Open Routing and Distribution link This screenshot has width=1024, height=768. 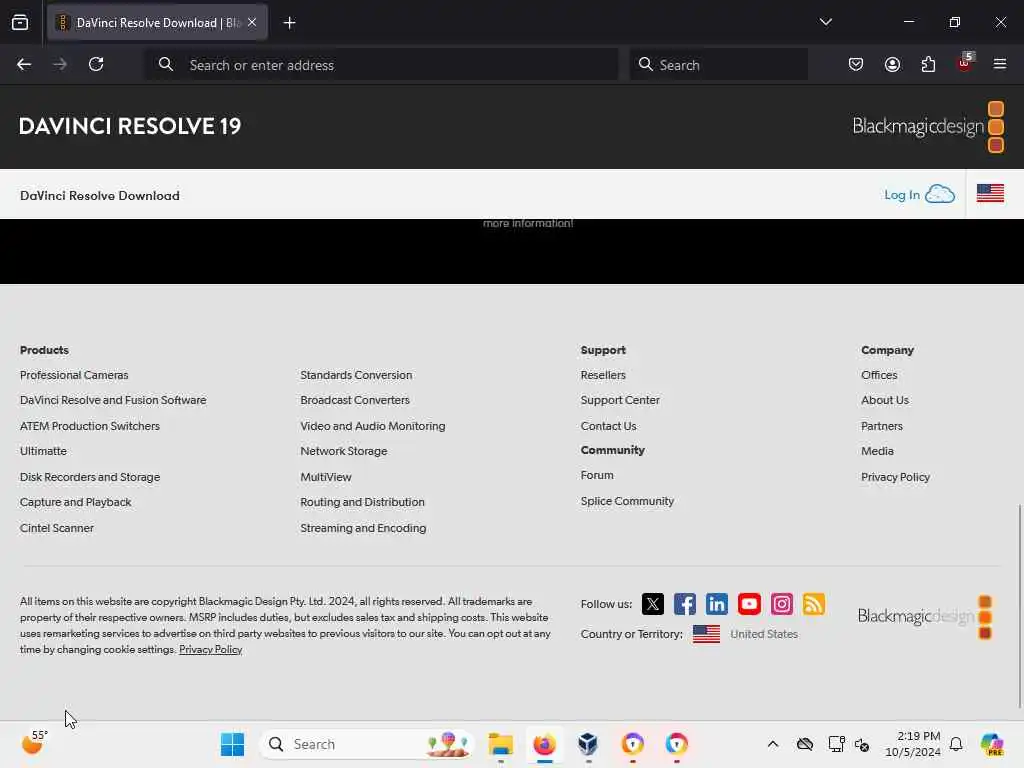pos(362,502)
